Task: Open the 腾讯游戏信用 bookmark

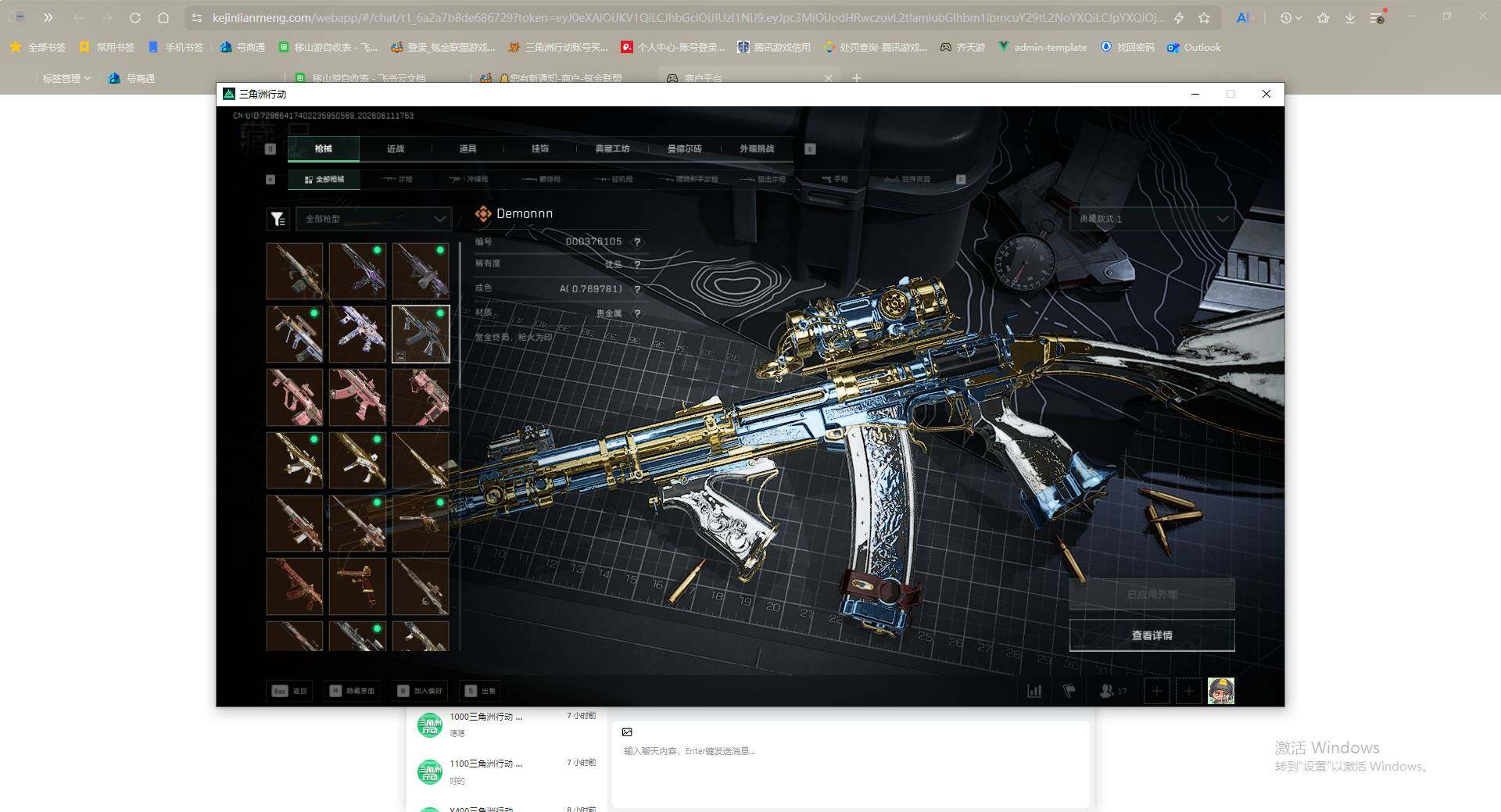Action: [774, 48]
